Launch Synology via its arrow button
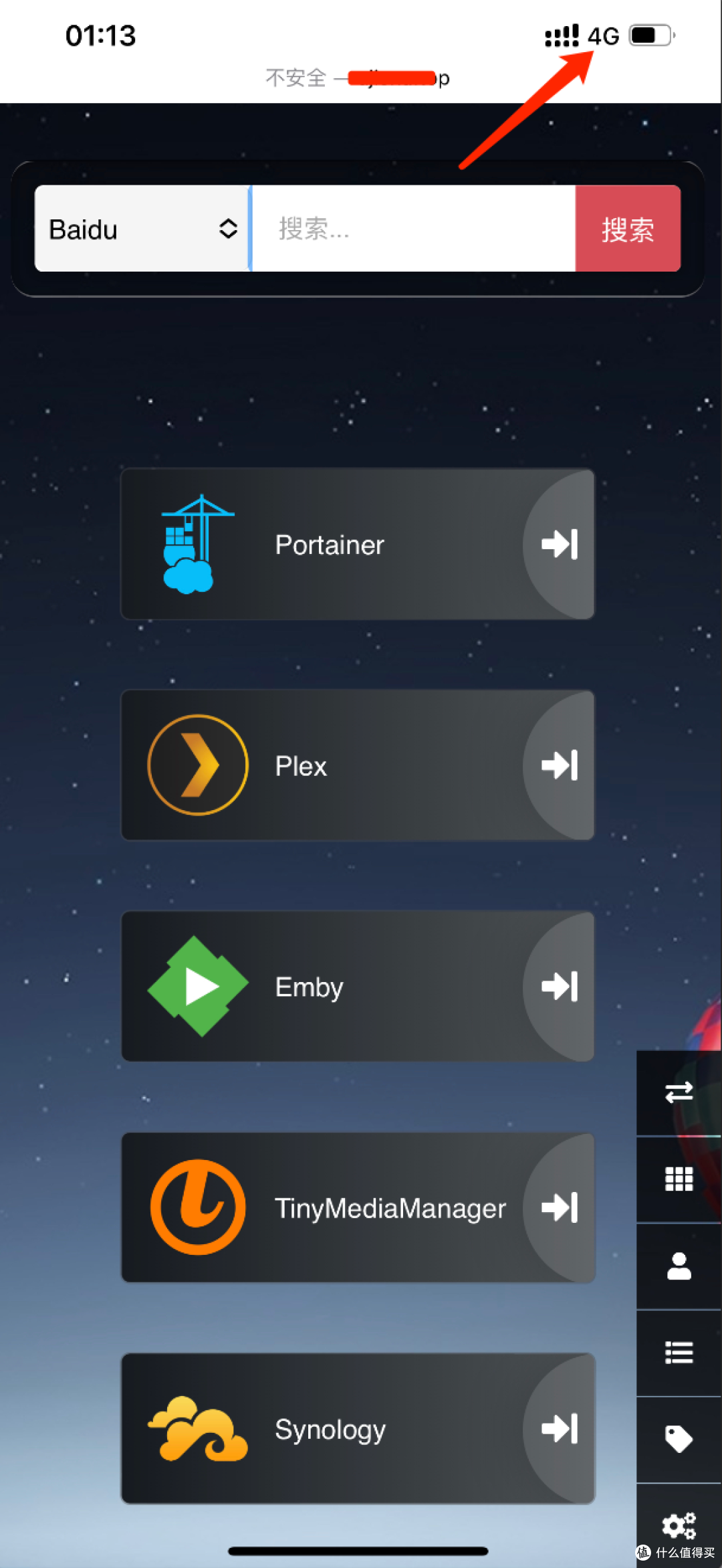Screen dimensions: 722x1568 pyautogui.click(x=559, y=1428)
